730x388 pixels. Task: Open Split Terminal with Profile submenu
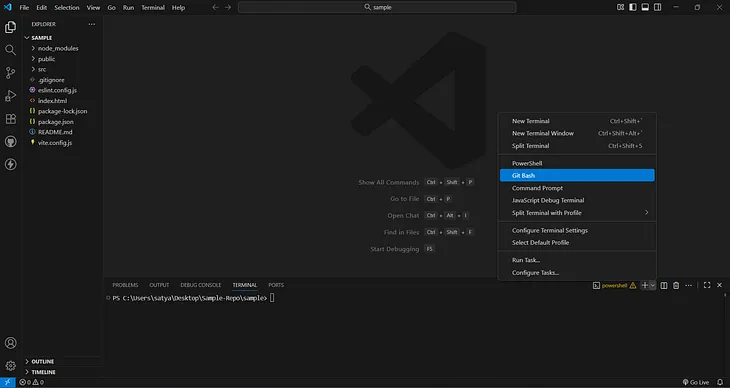[x=577, y=213]
